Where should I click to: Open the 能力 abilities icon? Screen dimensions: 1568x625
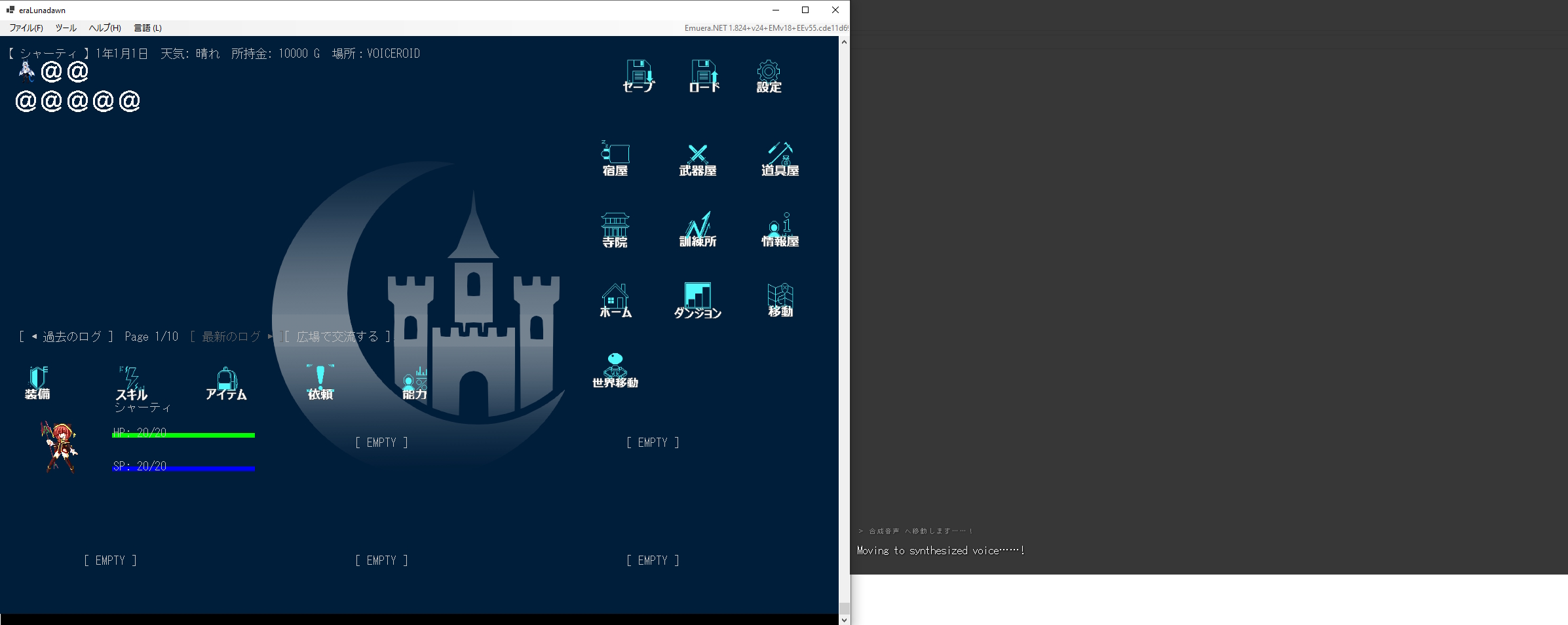415,383
